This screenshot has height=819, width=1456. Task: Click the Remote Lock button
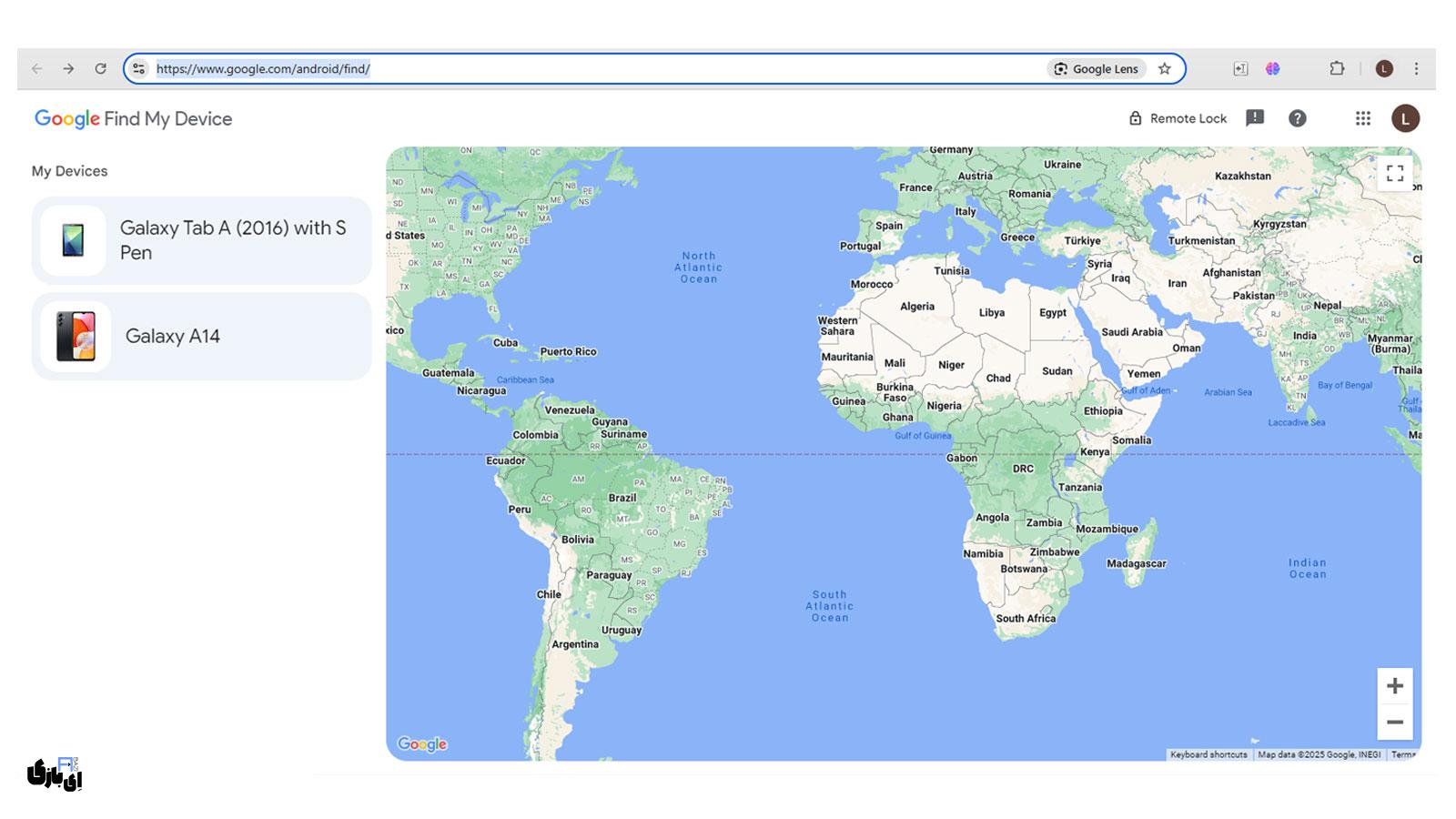pyautogui.click(x=1178, y=118)
